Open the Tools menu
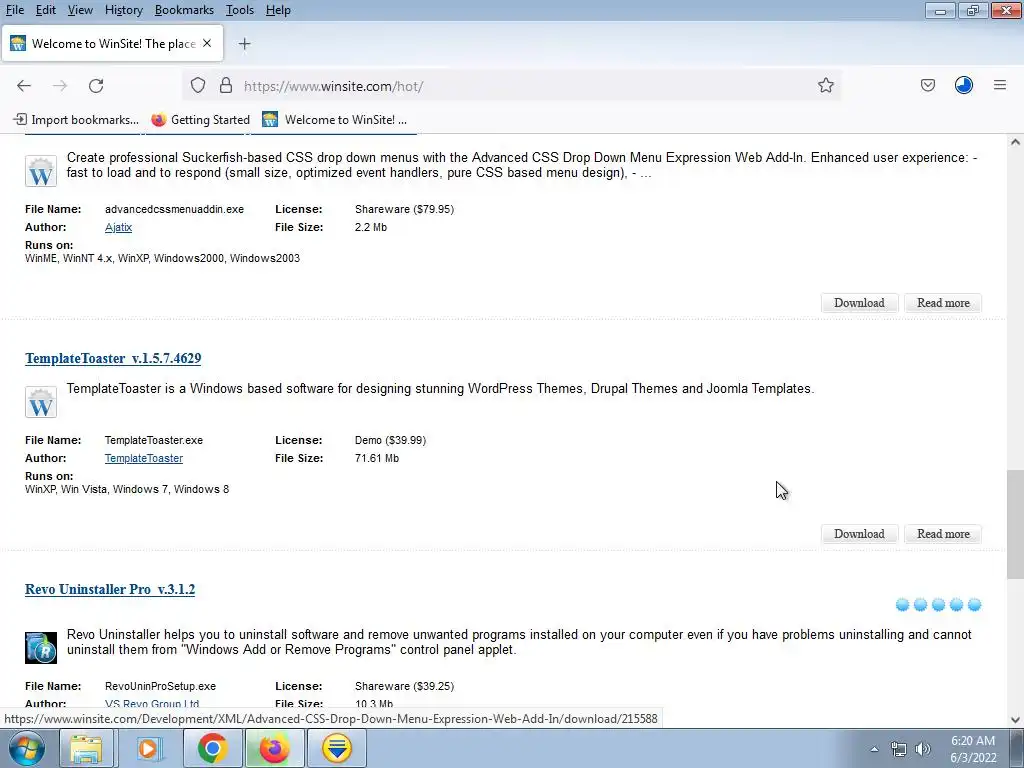 [x=240, y=10]
